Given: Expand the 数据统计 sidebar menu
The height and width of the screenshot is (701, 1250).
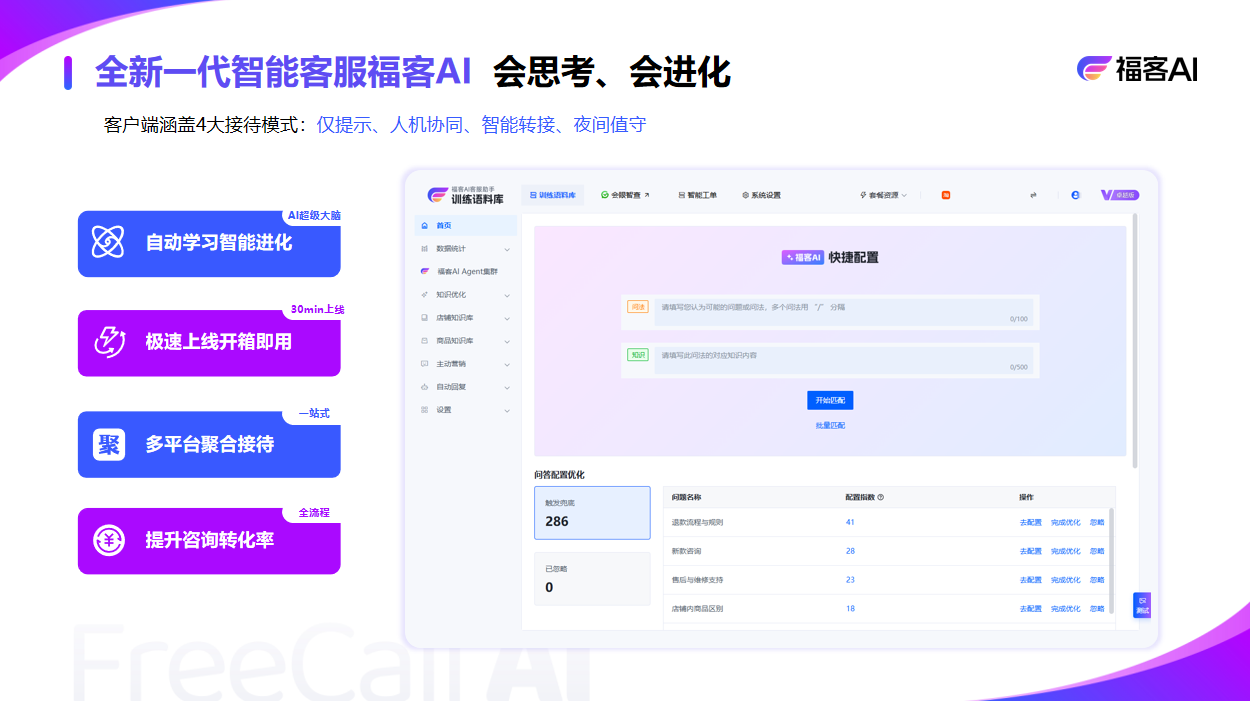Looking at the screenshot, I should click(x=466, y=248).
